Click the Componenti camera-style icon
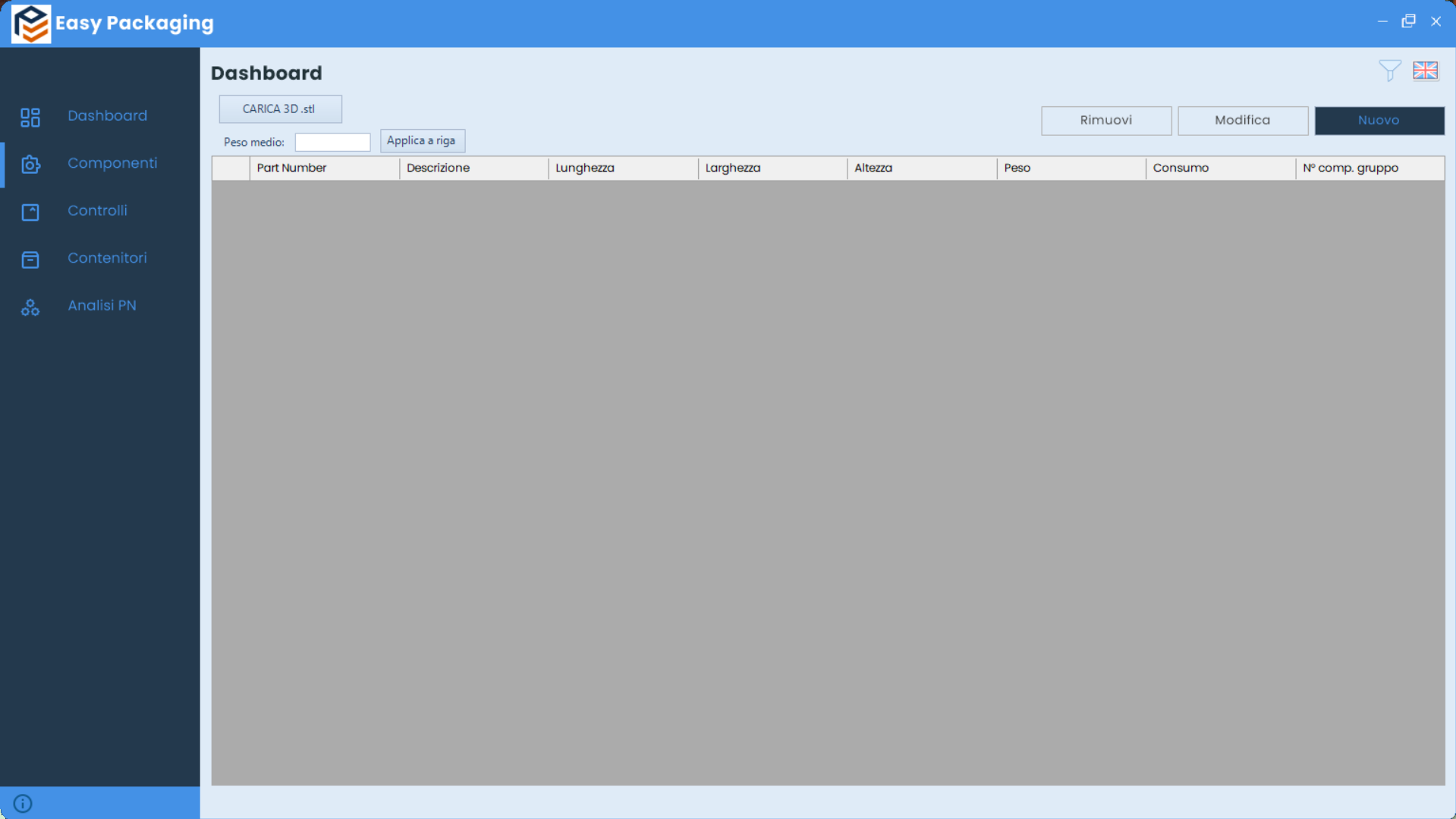The image size is (1456, 819). [x=30, y=164]
